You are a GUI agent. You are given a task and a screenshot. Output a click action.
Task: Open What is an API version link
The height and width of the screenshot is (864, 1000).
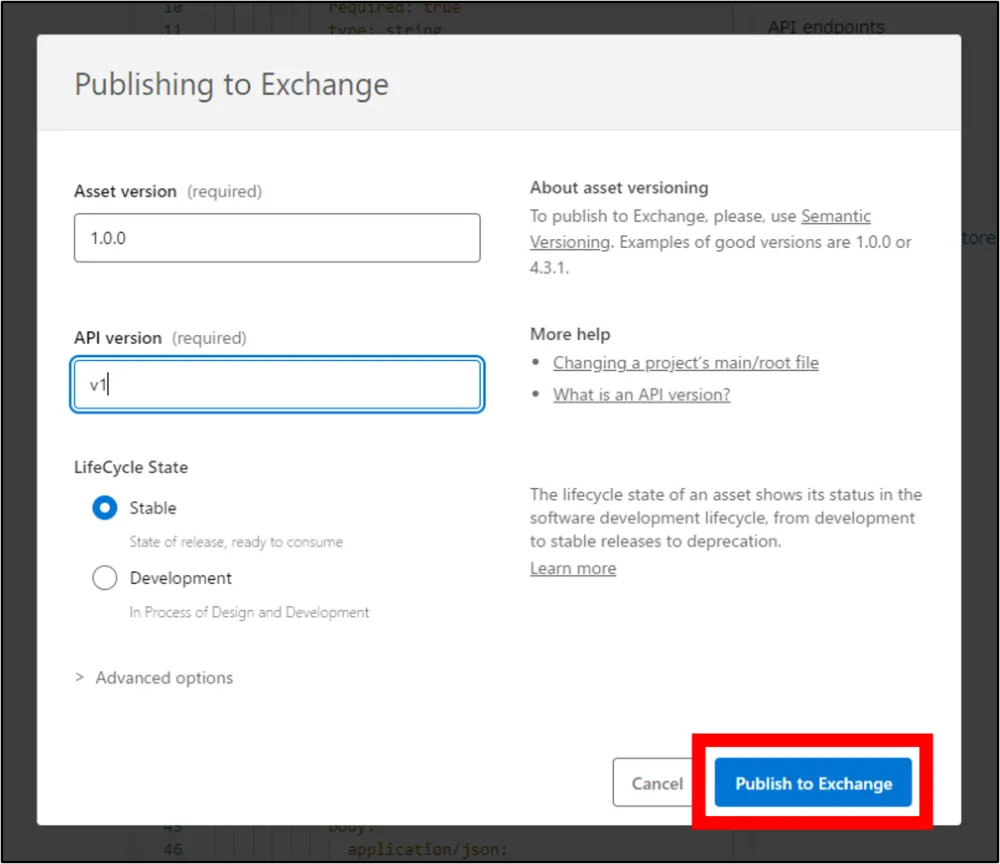click(642, 394)
